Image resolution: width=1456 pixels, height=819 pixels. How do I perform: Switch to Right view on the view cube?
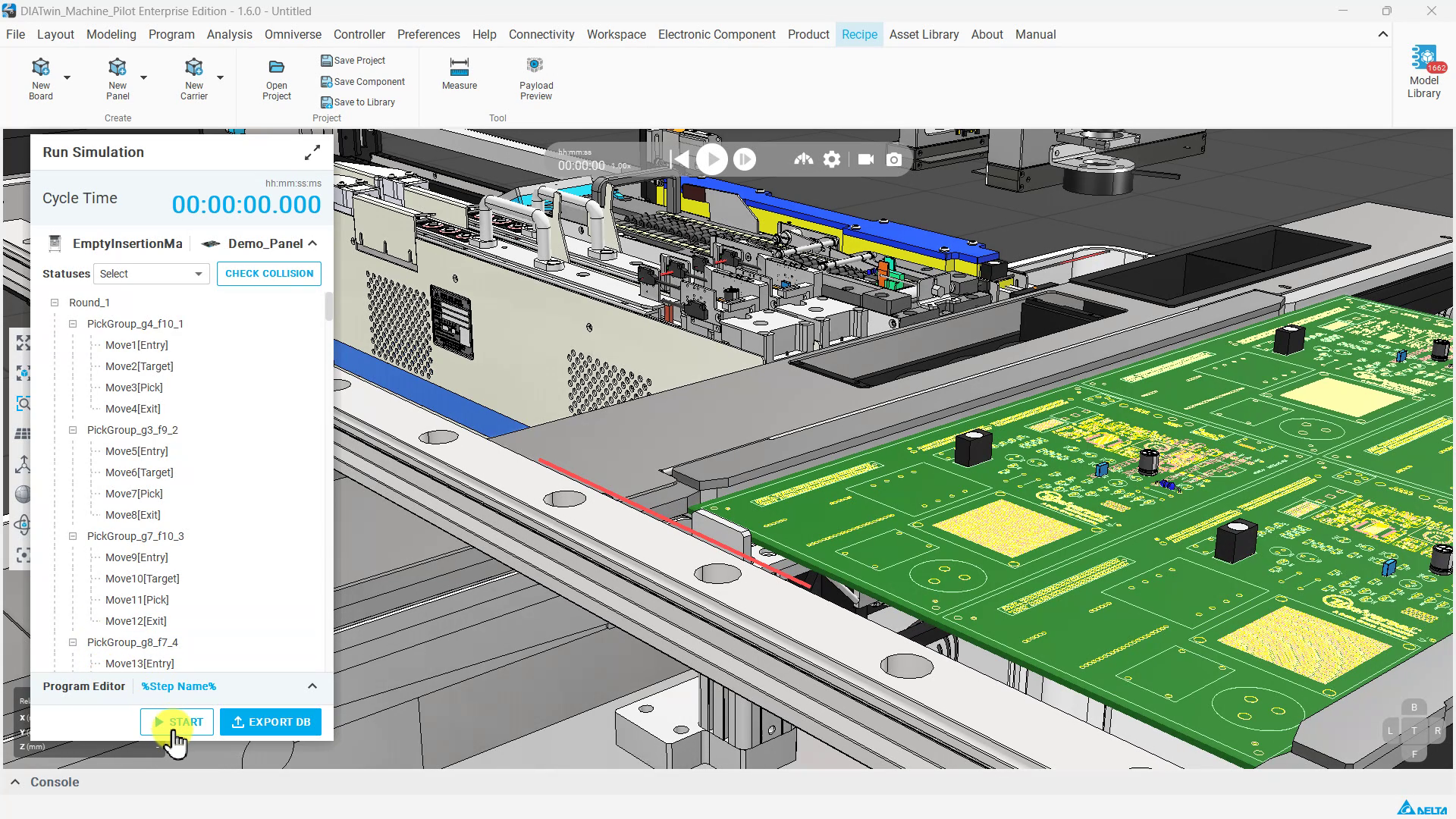1437,731
